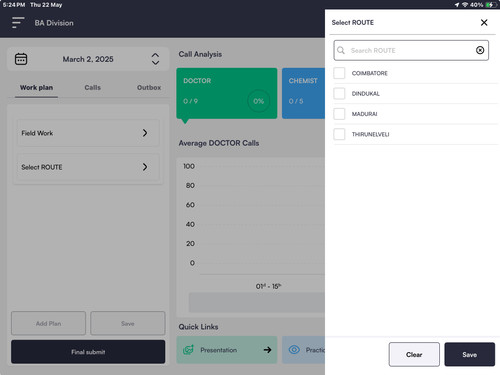This screenshot has height=375, width=500.
Task: Click the Presentation arrow icon
Action: 267,350
